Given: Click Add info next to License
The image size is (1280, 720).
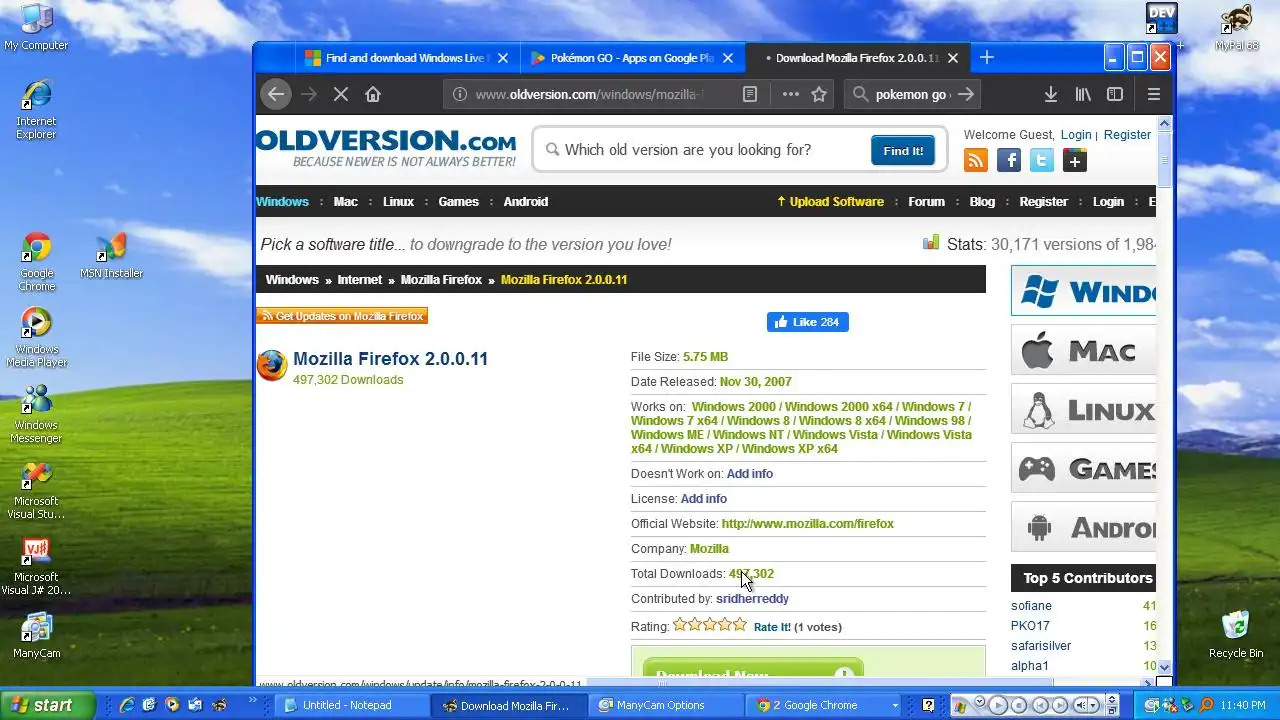Looking at the screenshot, I should pos(704,499).
